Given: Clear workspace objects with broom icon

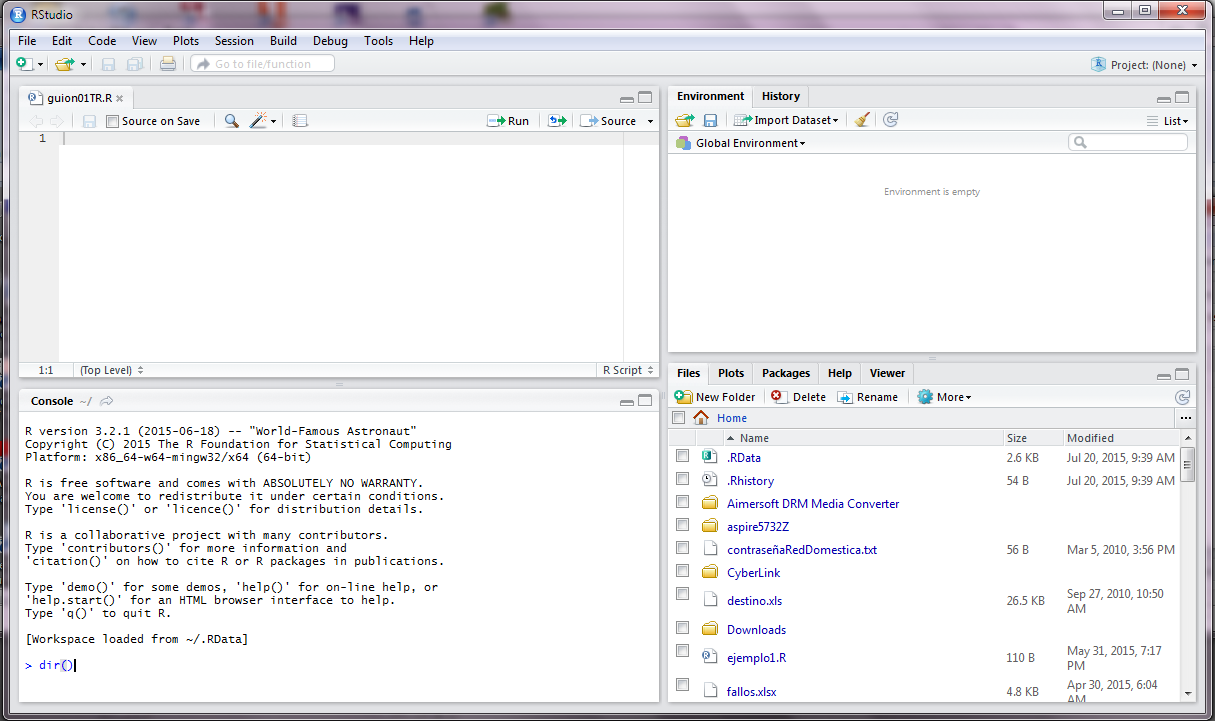Looking at the screenshot, I should click(x=862, y=120).
